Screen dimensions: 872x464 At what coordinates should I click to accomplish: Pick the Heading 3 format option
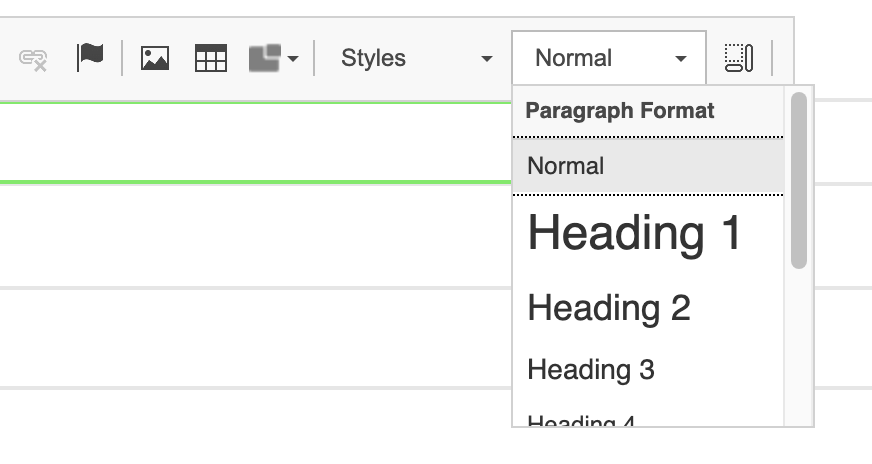click(x=591, y=370)
